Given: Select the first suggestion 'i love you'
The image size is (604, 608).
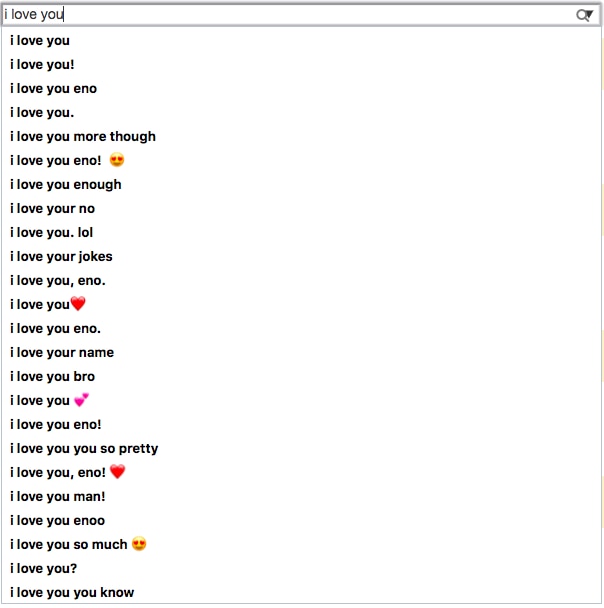Looking at the screenshot, I should coord(302,40).
